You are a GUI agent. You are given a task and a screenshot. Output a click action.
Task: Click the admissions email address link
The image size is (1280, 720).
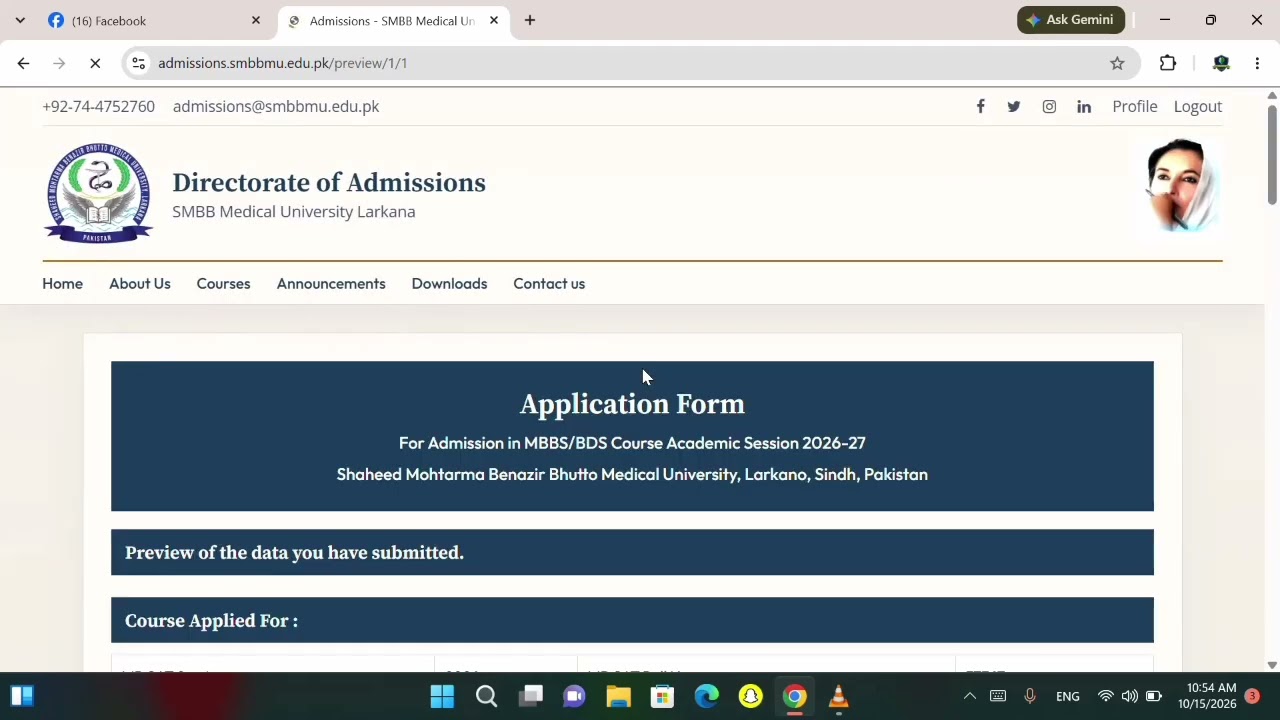276,106
